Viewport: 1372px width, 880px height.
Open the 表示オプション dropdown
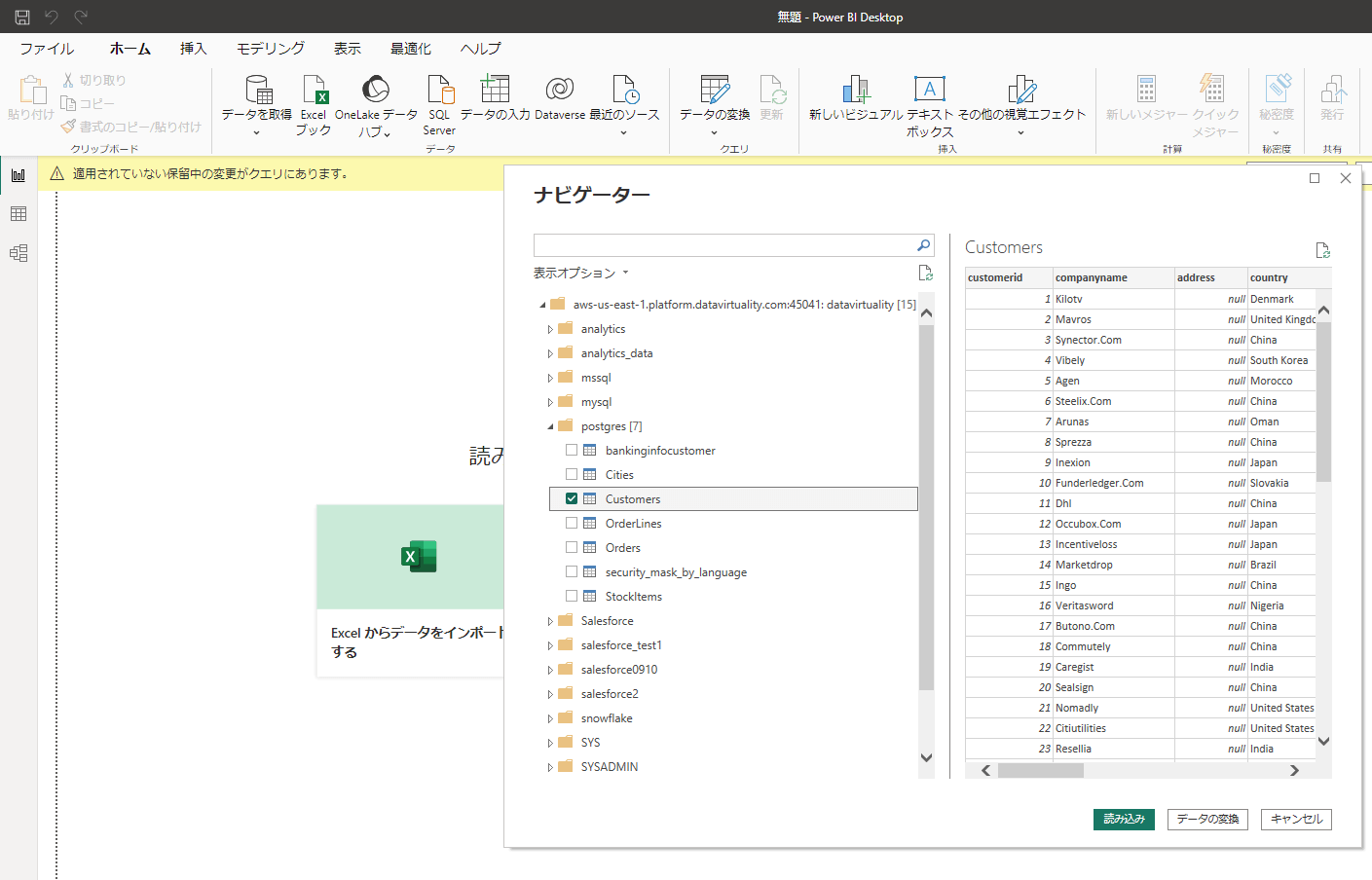click(580, 273)
